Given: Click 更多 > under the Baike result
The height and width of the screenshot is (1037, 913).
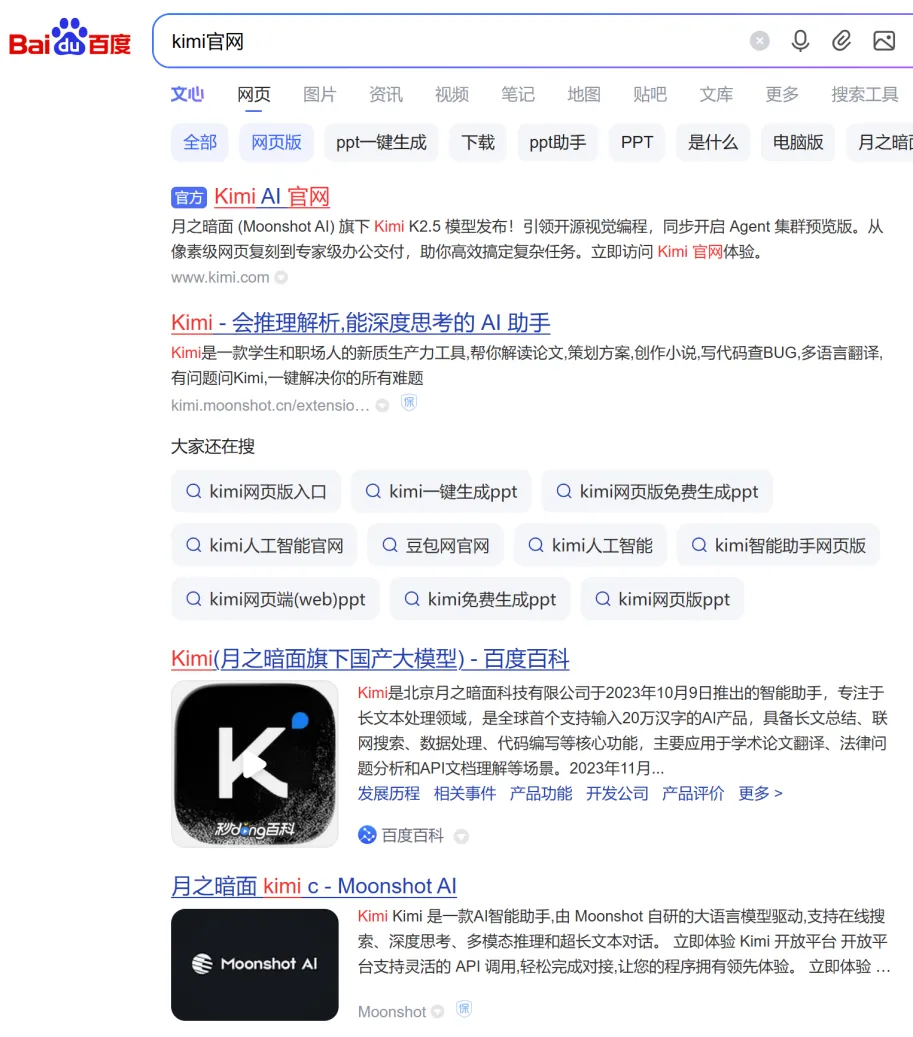Looking at the screenshot, I should coord(760,793).
